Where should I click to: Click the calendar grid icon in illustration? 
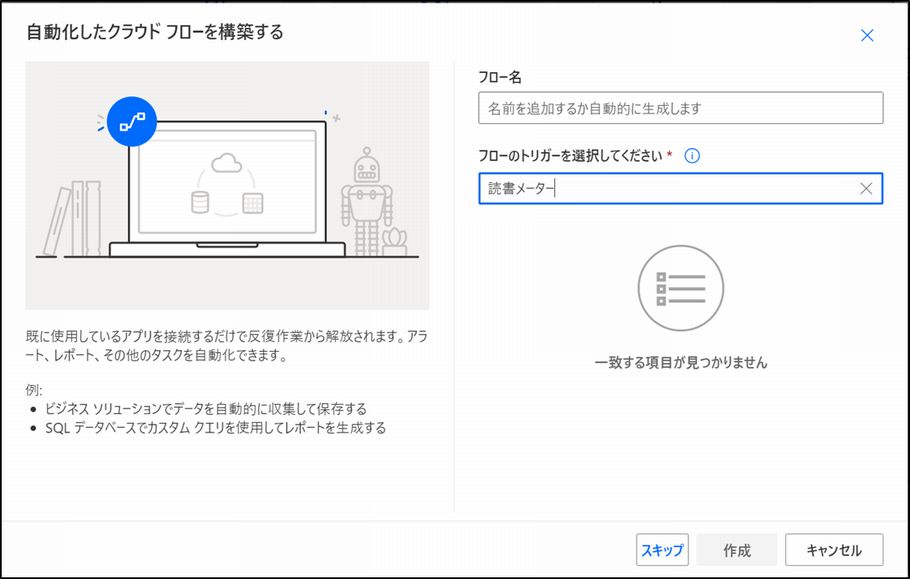tap(252, 203)
